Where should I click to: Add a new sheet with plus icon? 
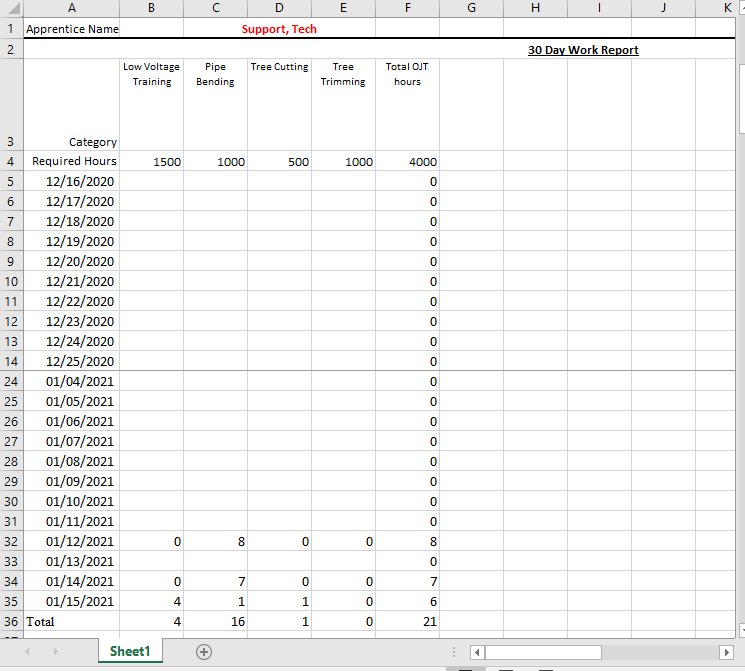click(x=204, y=652)
